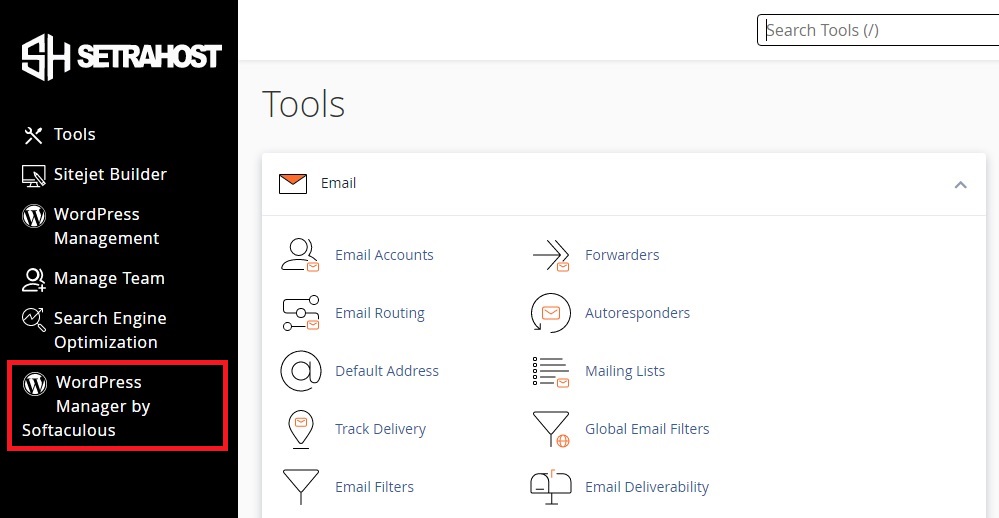Open the Email Routing link
Screen dimensions: 999x518
[380, 313]
